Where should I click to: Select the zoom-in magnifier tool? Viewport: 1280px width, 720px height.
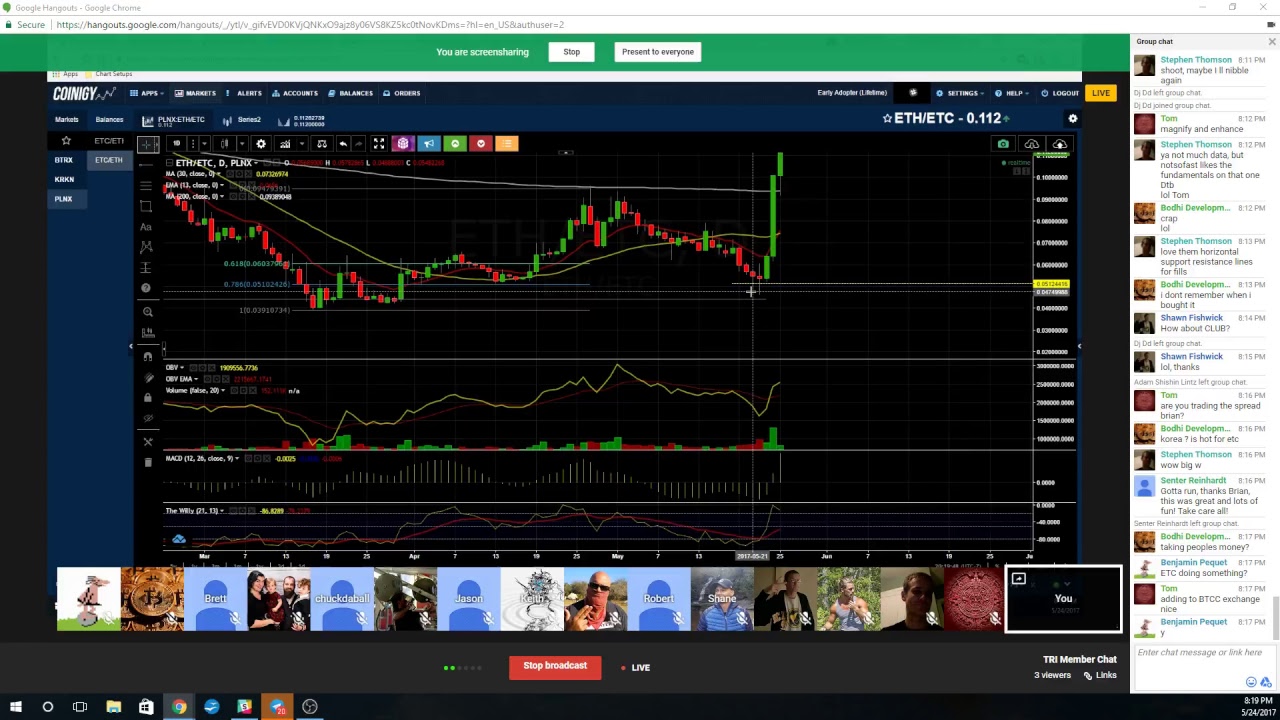click(148, 312)
